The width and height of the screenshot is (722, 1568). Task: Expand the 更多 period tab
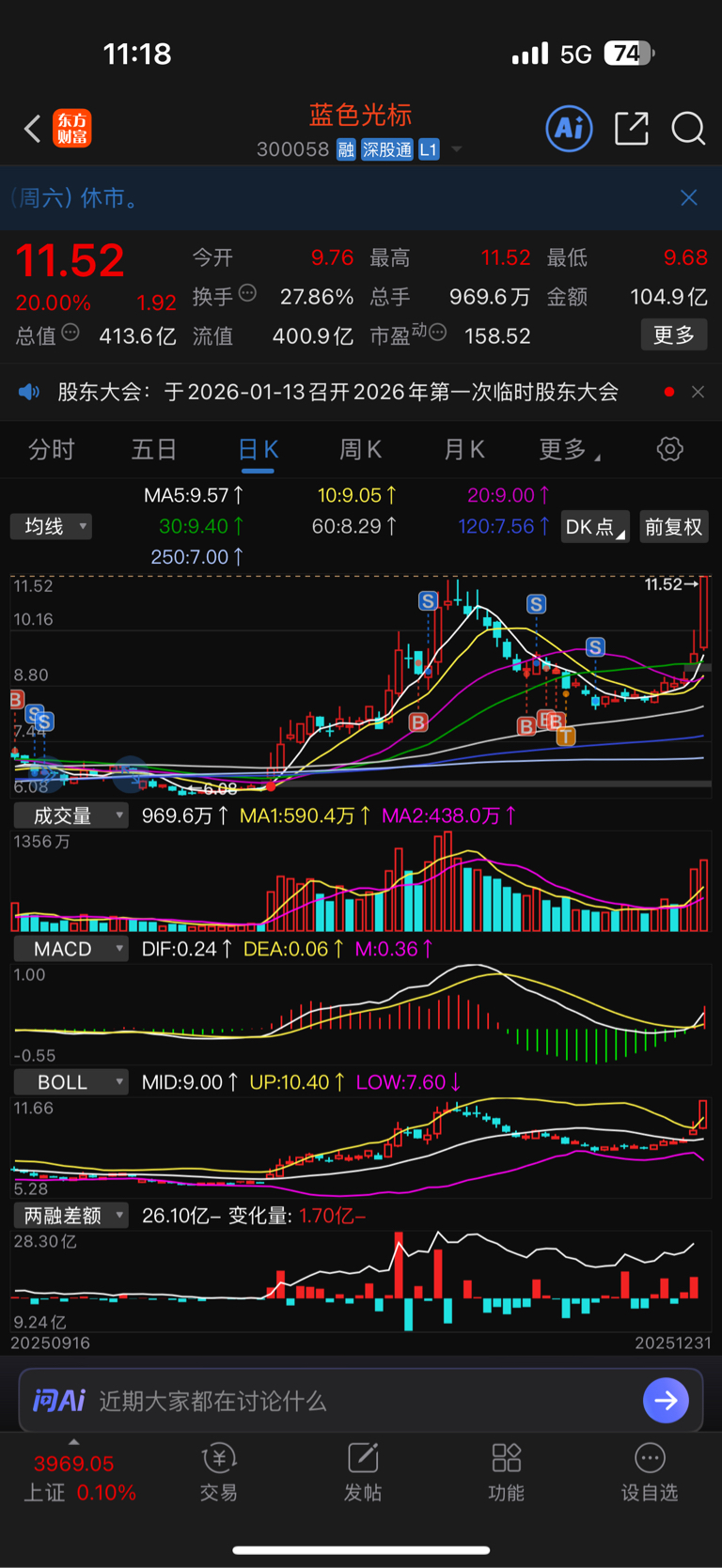point(569,450)
